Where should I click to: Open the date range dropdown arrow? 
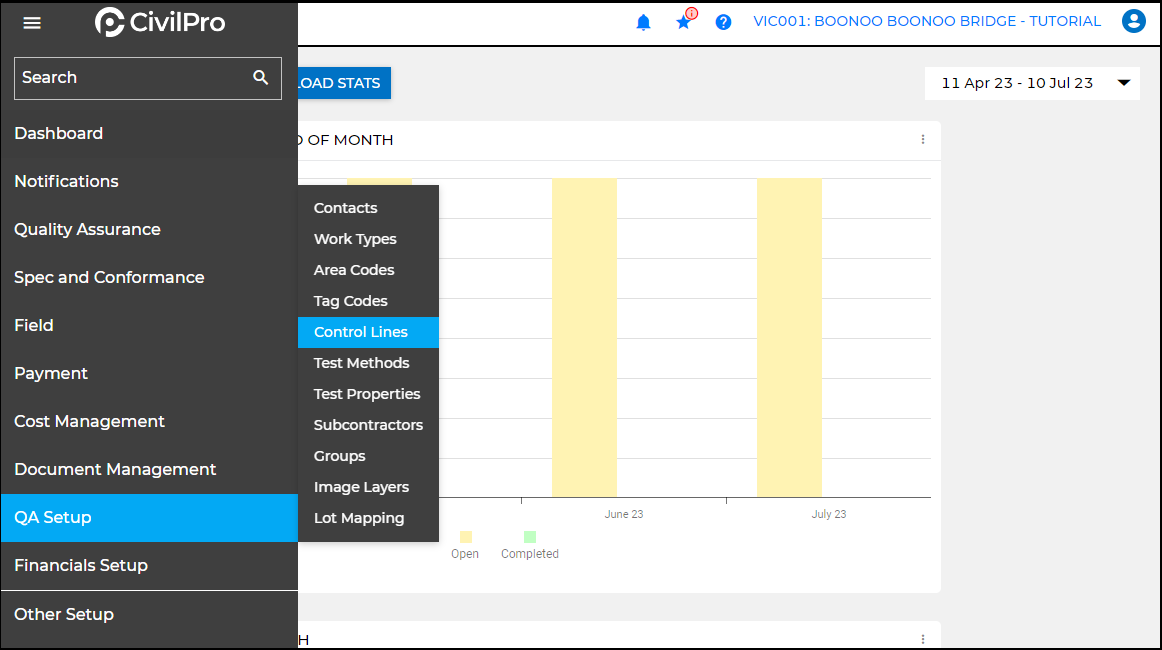(1123, 83)
